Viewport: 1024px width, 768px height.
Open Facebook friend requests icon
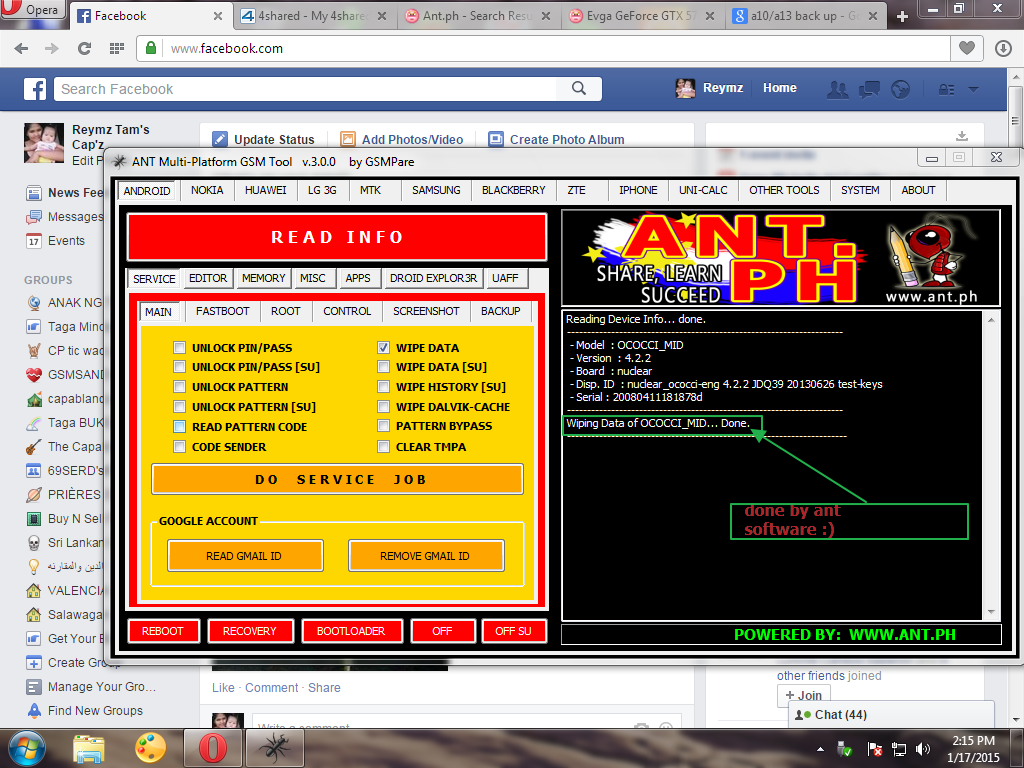click(838, 89)
